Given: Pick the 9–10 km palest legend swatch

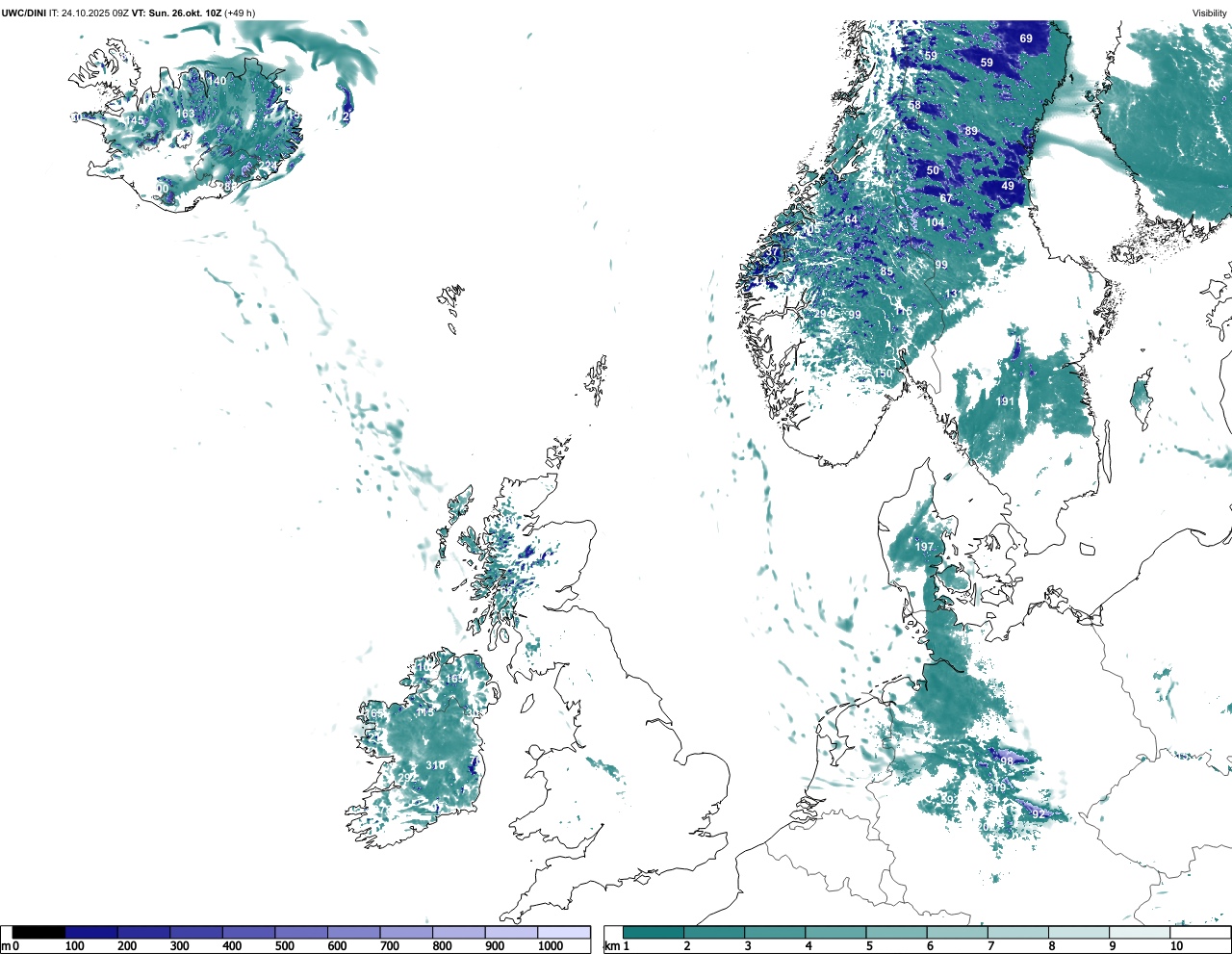Looking at the screenshot, I should (1140, 933).
